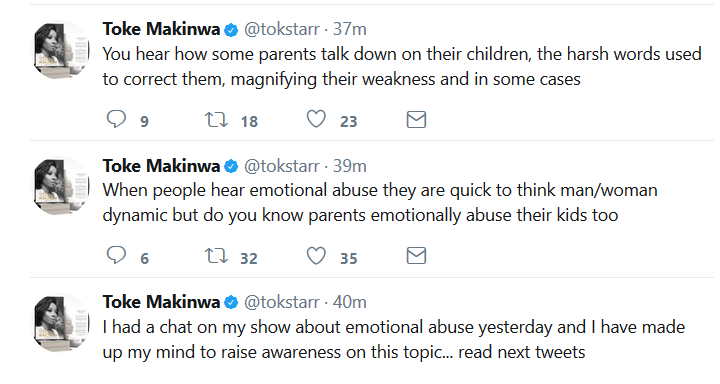Open Toke Makinwa profile from first tweet

pos(161,29)
